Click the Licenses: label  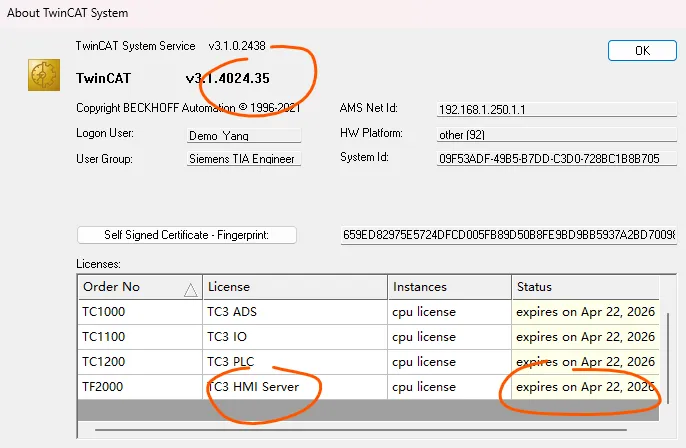point(98,264)
